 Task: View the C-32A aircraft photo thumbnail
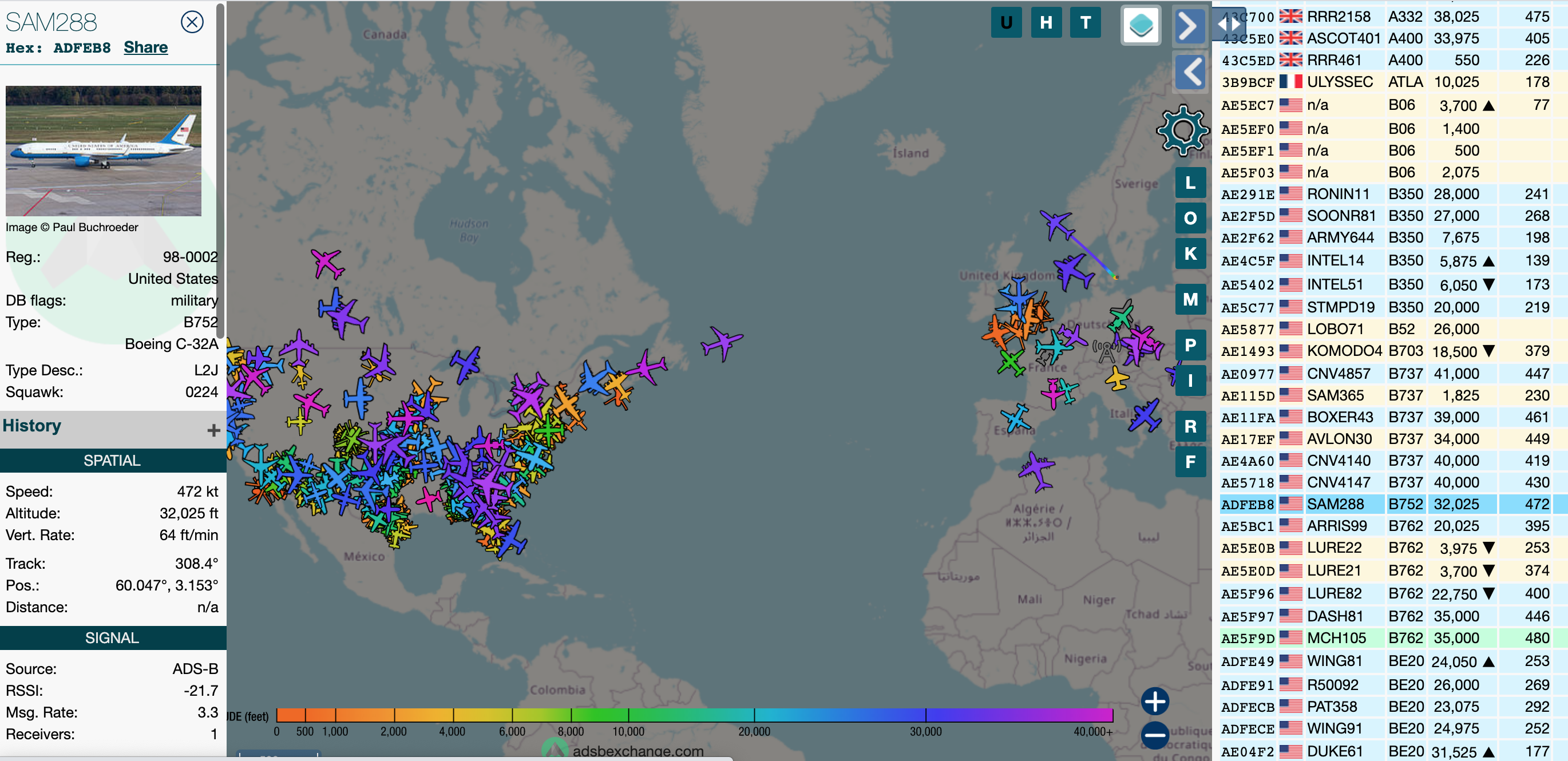[x=104, y=150]
